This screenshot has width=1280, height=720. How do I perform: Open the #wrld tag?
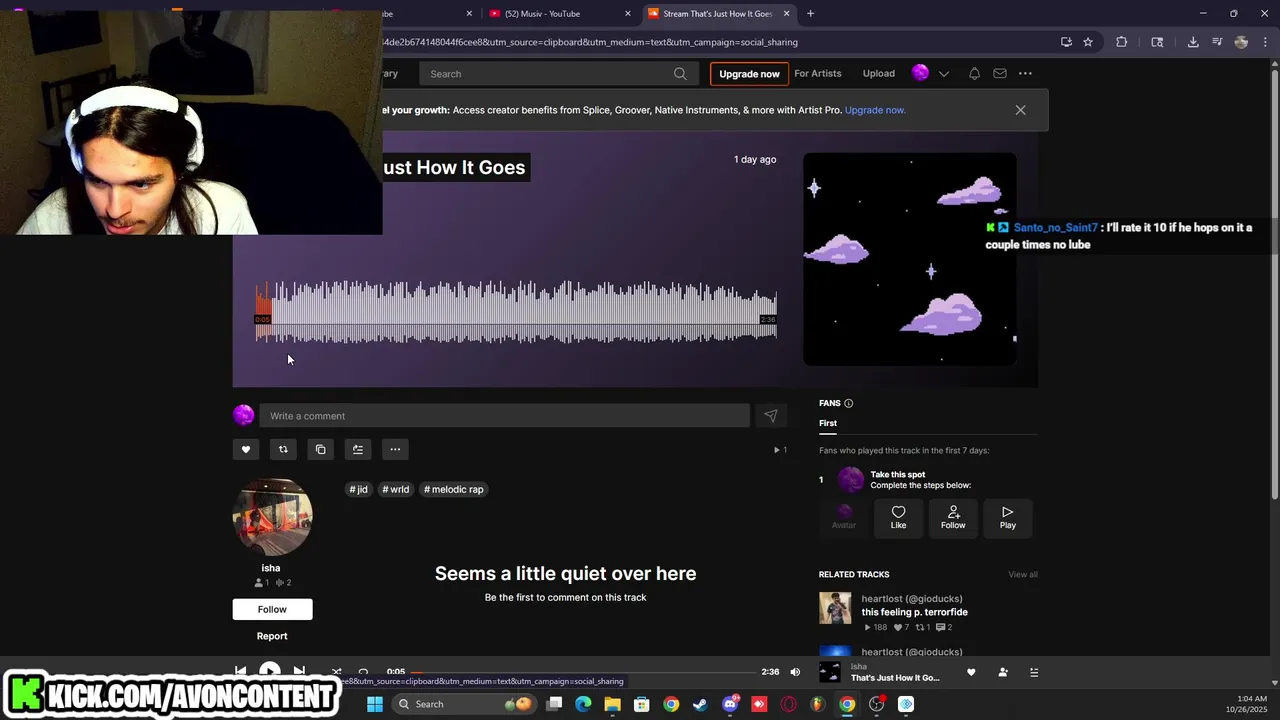tap(396, 489)
